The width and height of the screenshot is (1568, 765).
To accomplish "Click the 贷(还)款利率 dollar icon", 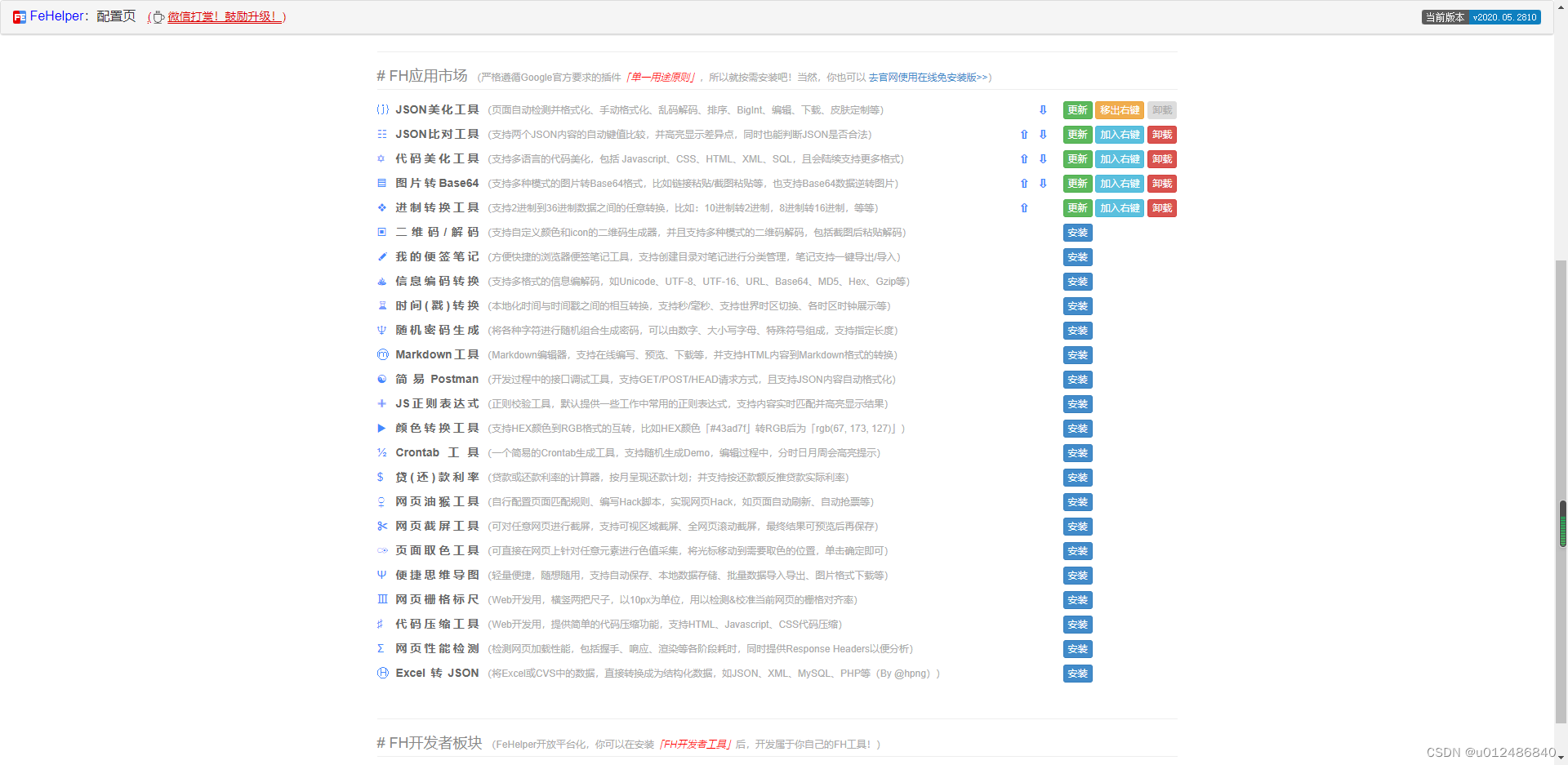I will [381, 477].
